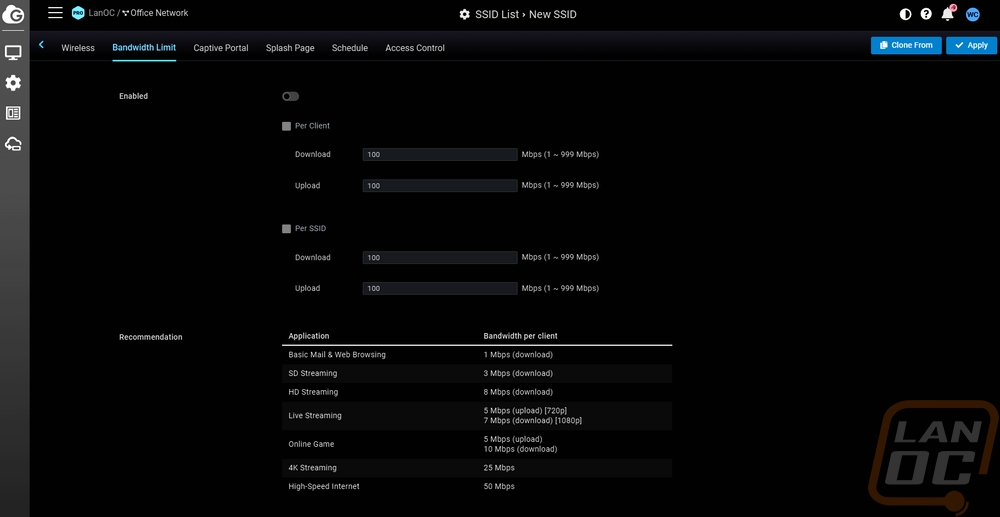Open settings gear in left sidebar

point(13,83)
